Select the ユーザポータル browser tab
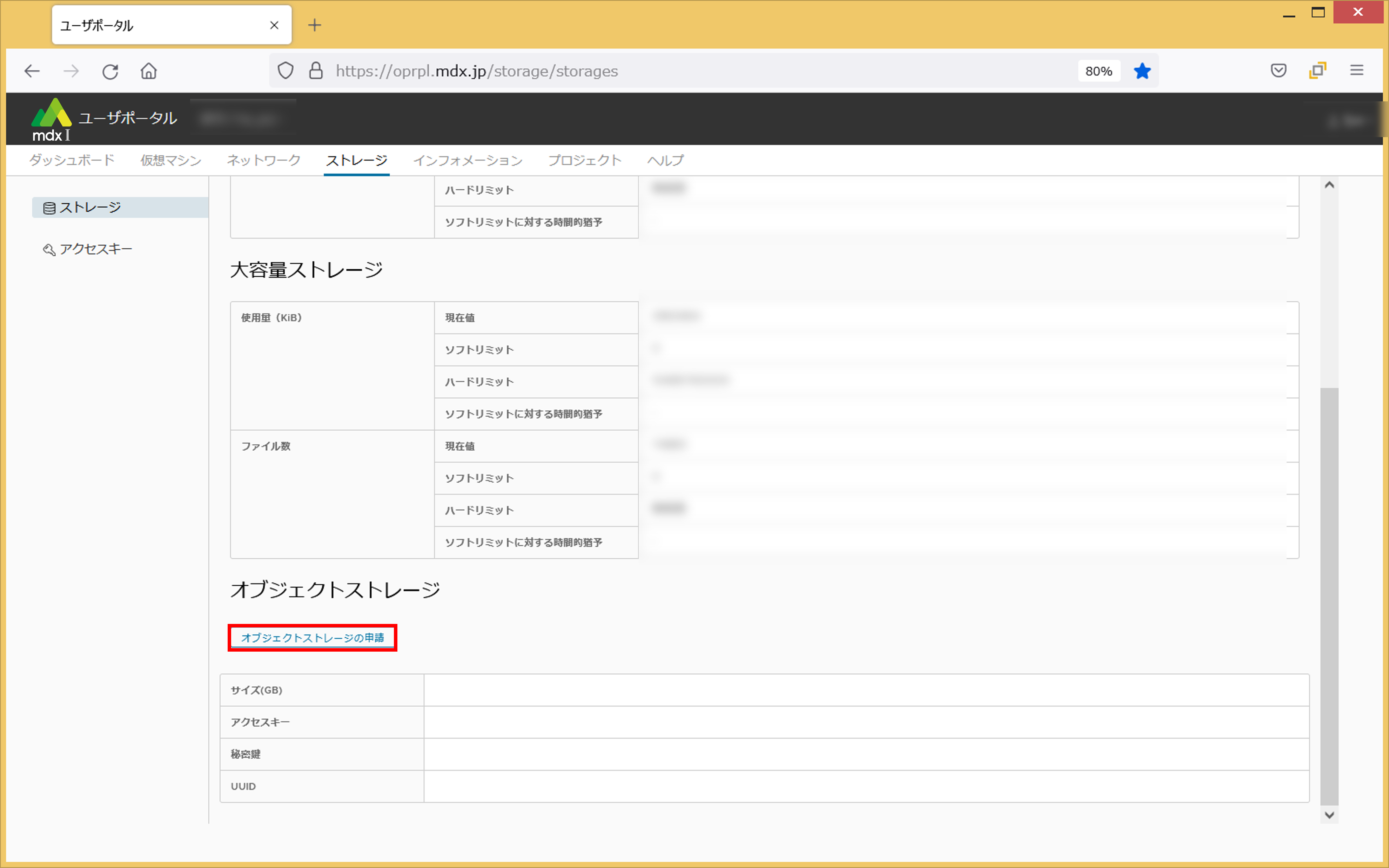This screenshot has height=868, width=1389. 172,25
